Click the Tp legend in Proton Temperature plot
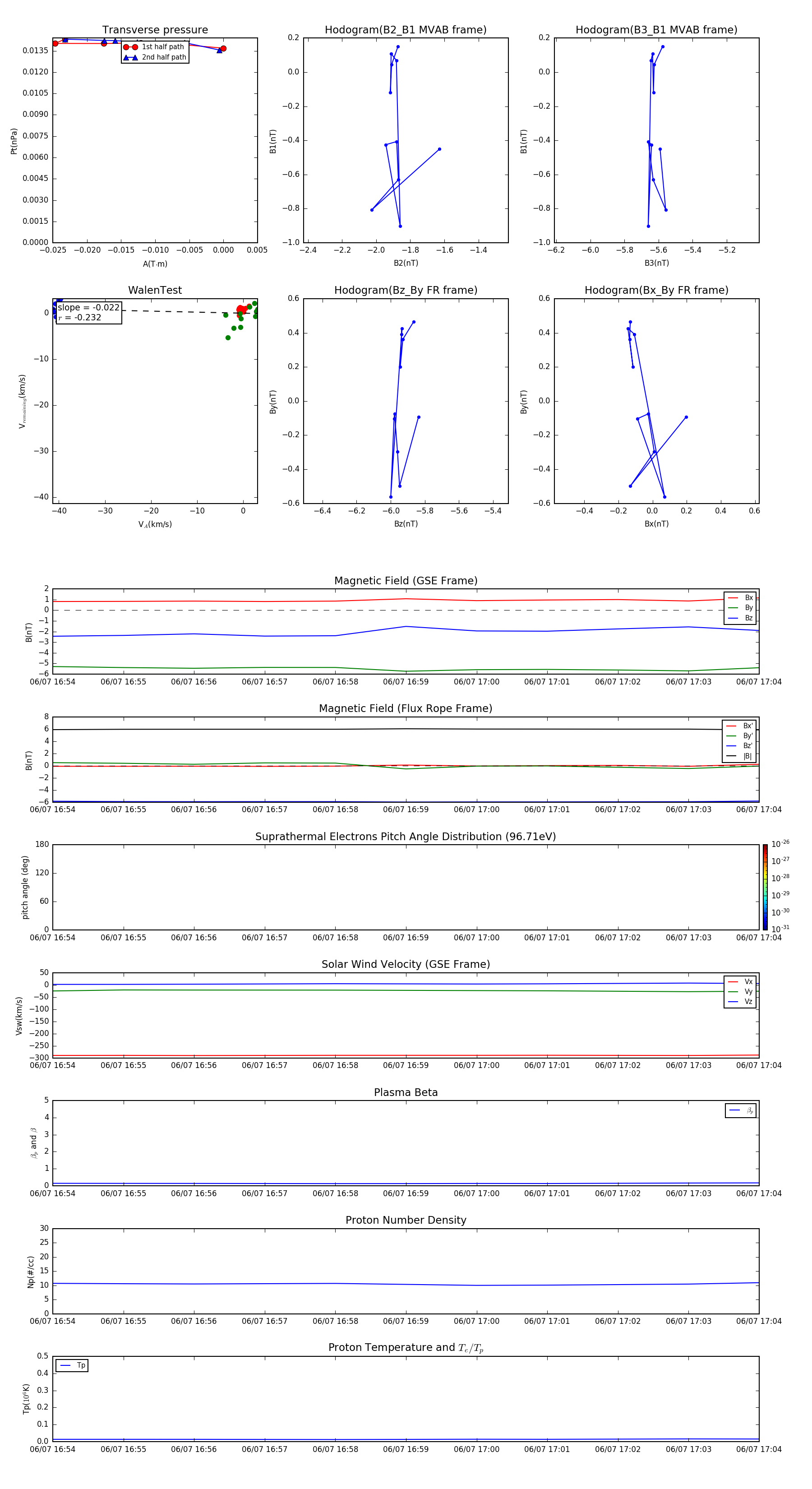Image resolution: width=812 pixels, height=1489 pixels. pyautogui.click(x=72, y=1365)
